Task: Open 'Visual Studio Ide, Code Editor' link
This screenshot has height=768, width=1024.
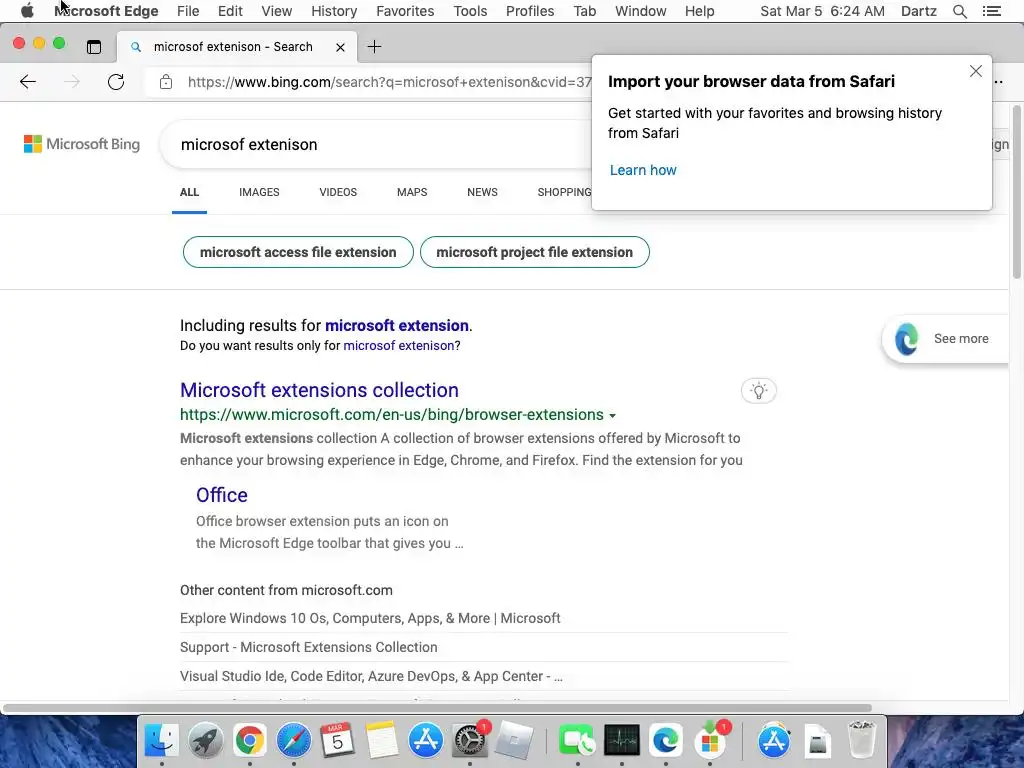Action: pyautogui.click(x=371, y=677)
